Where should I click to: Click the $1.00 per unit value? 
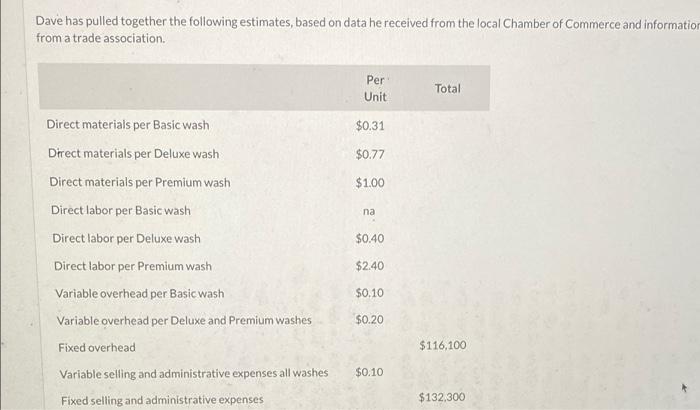point(370,183)
